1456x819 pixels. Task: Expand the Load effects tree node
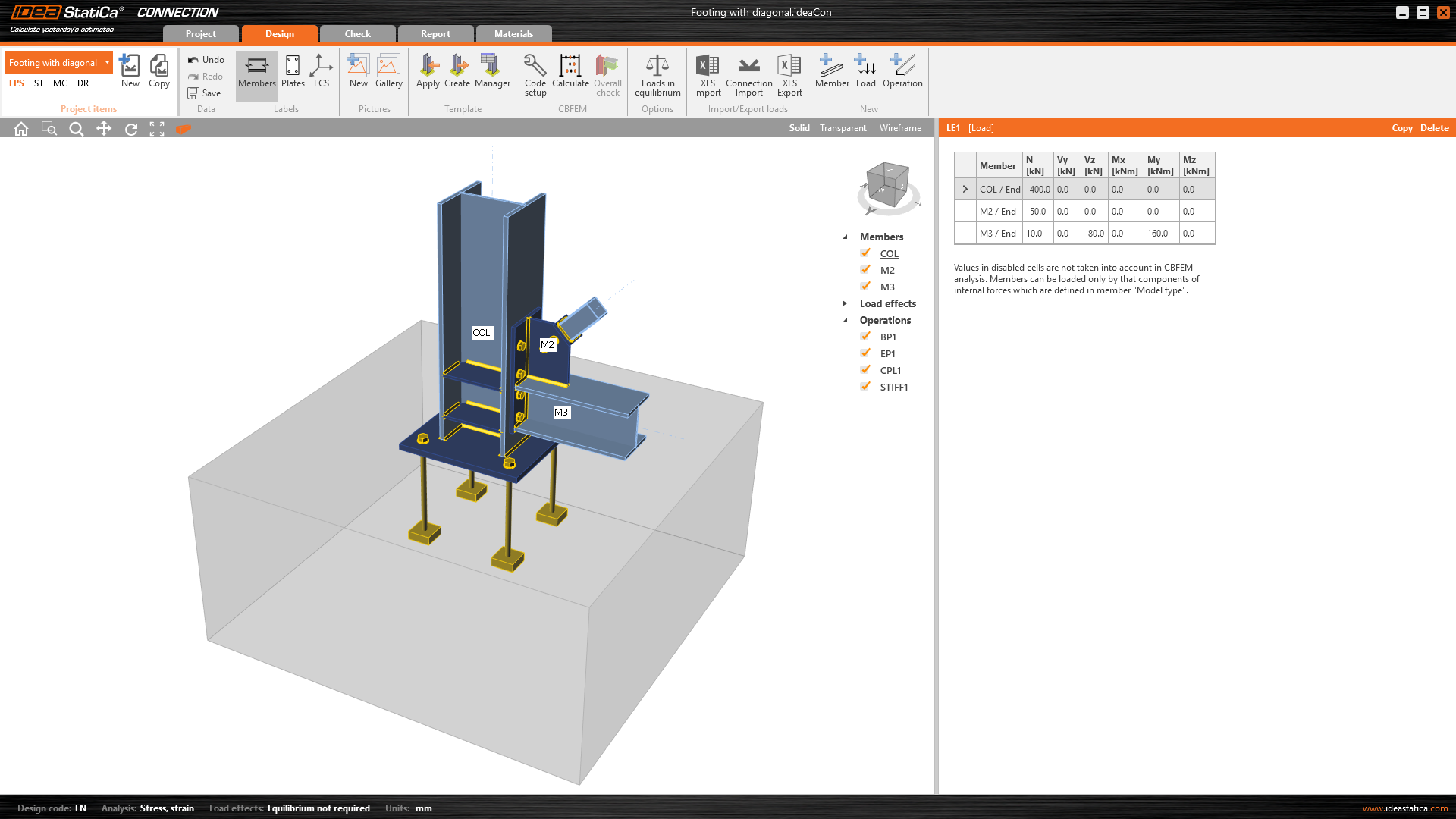click(x=845, y=303)
